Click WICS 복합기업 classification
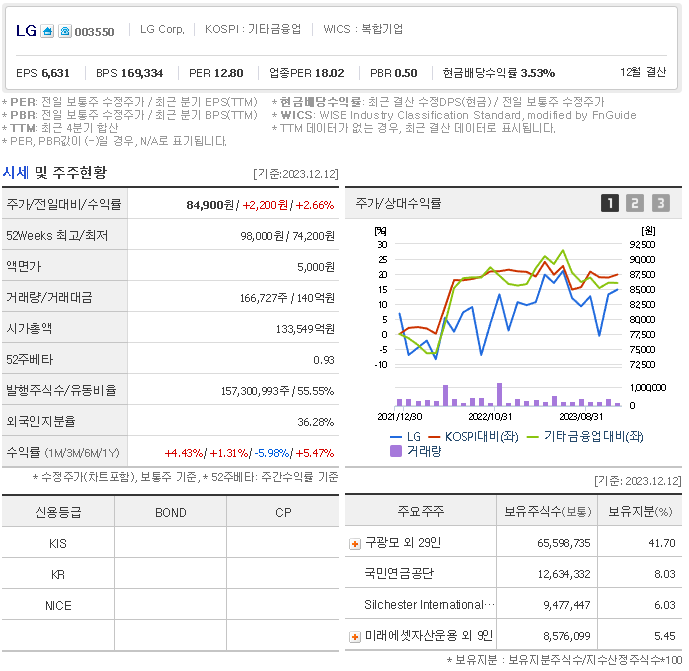689x671 pixels. [x=363, y=29]
